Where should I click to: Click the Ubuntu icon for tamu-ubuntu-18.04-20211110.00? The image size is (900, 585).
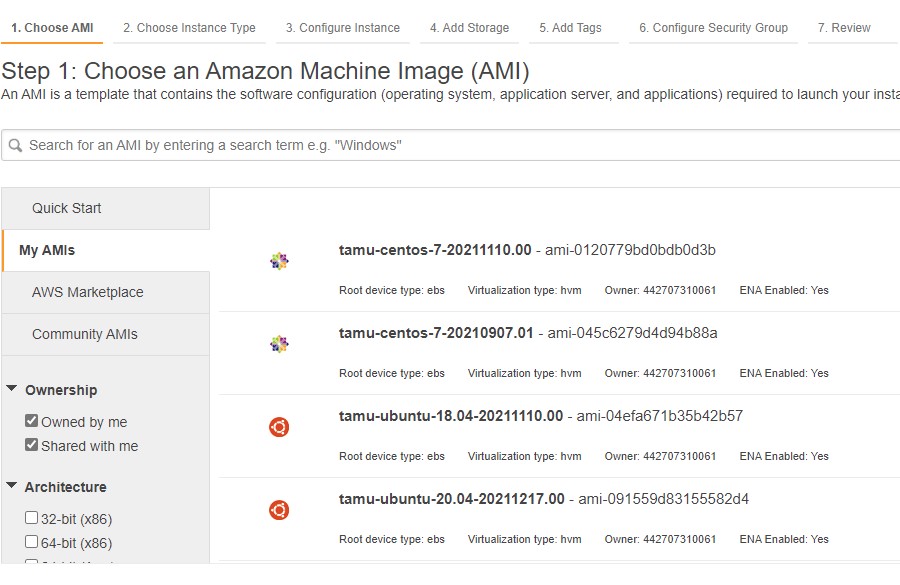point(279,428)
